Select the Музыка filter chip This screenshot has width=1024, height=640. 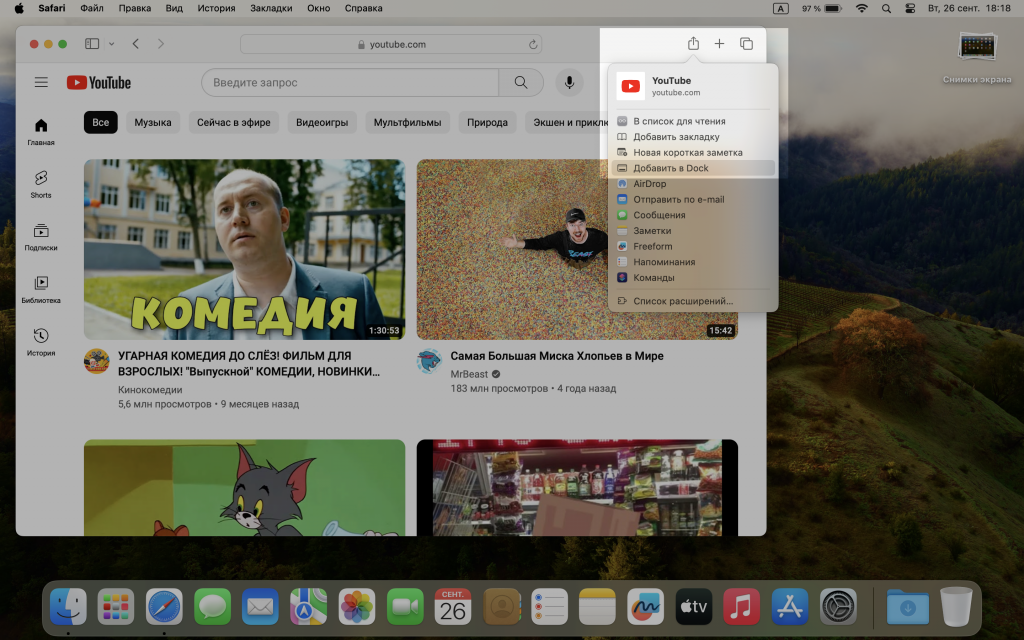[x=153, y=123]
